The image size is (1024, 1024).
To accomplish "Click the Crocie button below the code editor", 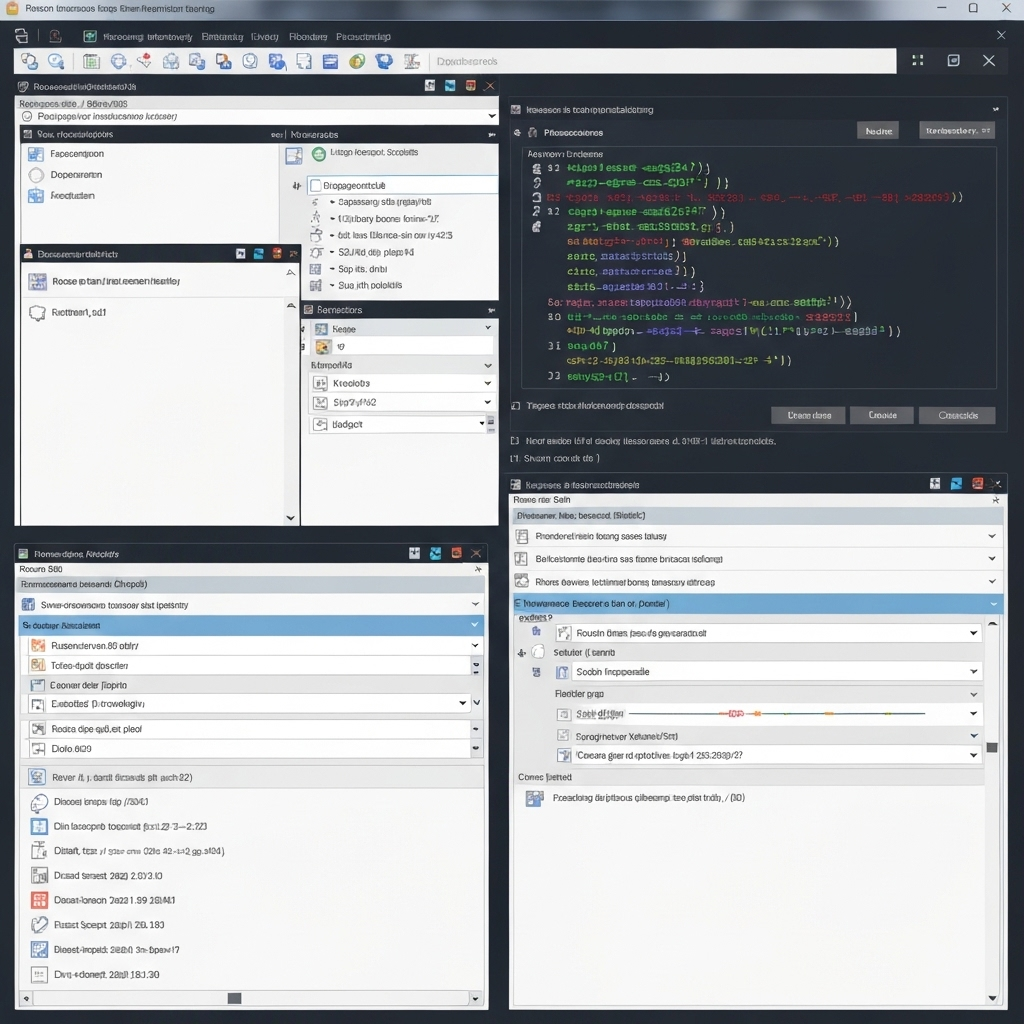I will tap(881, 415).
